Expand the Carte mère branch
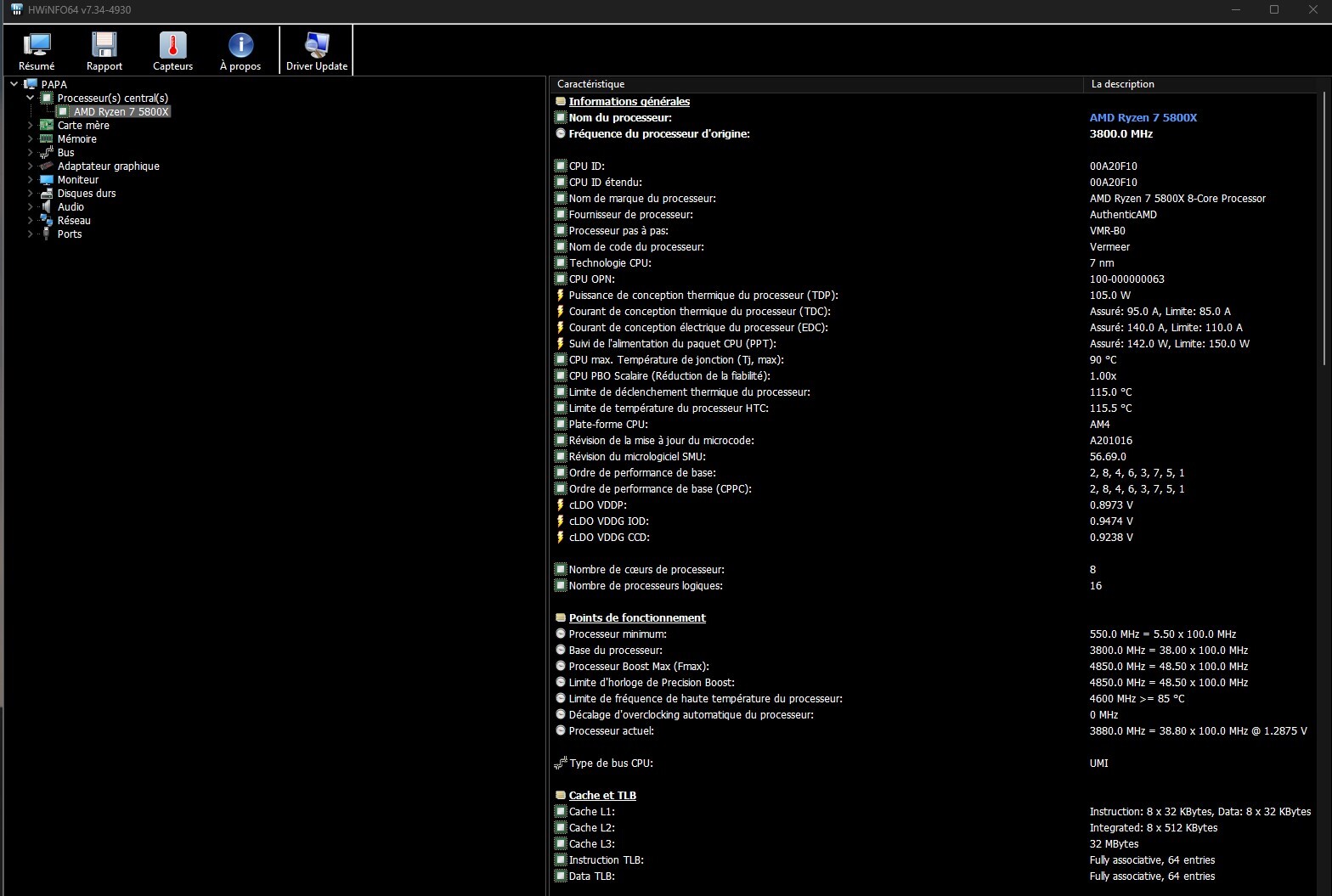Viewport: 1332px width, 896px height. point(31,125)
